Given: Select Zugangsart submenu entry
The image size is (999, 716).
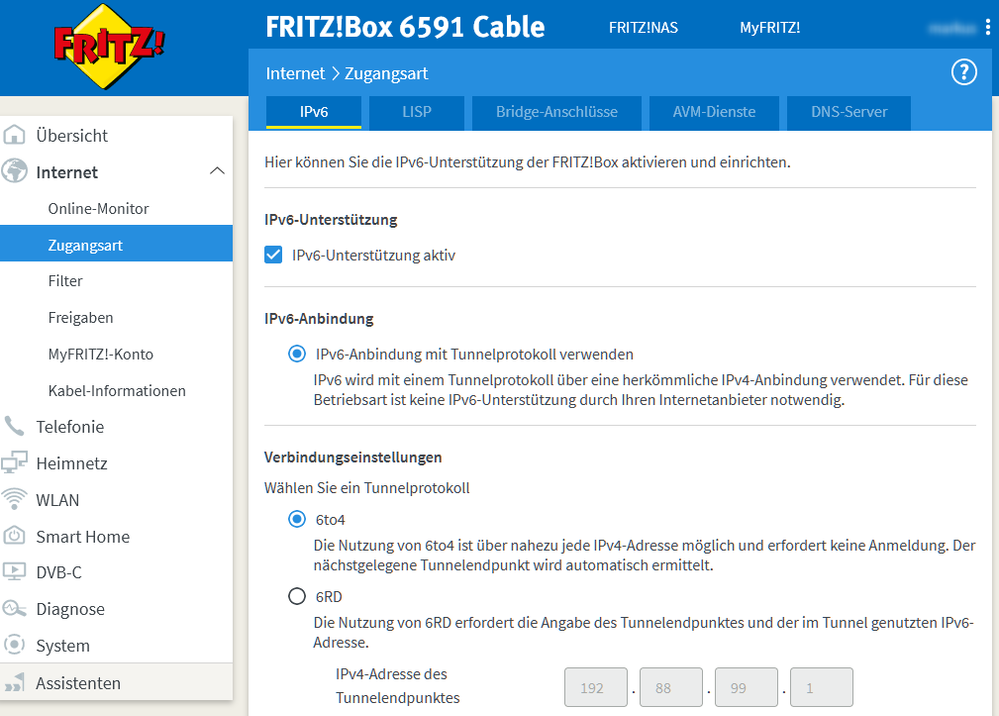Looking at the screenshot, I should pyautogui.click(x=116, y=245).
